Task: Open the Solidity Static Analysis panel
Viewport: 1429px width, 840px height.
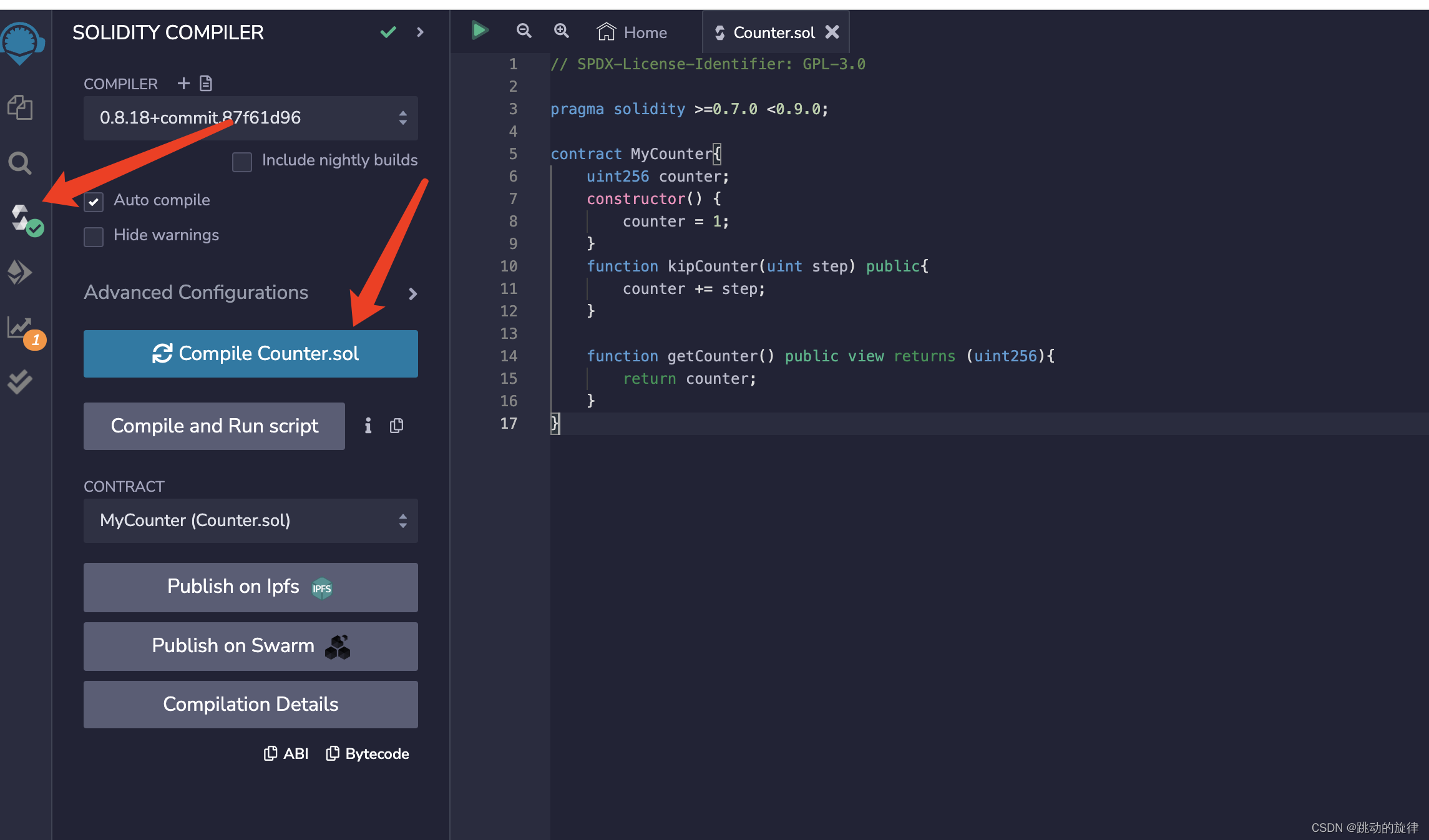Action: [x=19, y=327]
